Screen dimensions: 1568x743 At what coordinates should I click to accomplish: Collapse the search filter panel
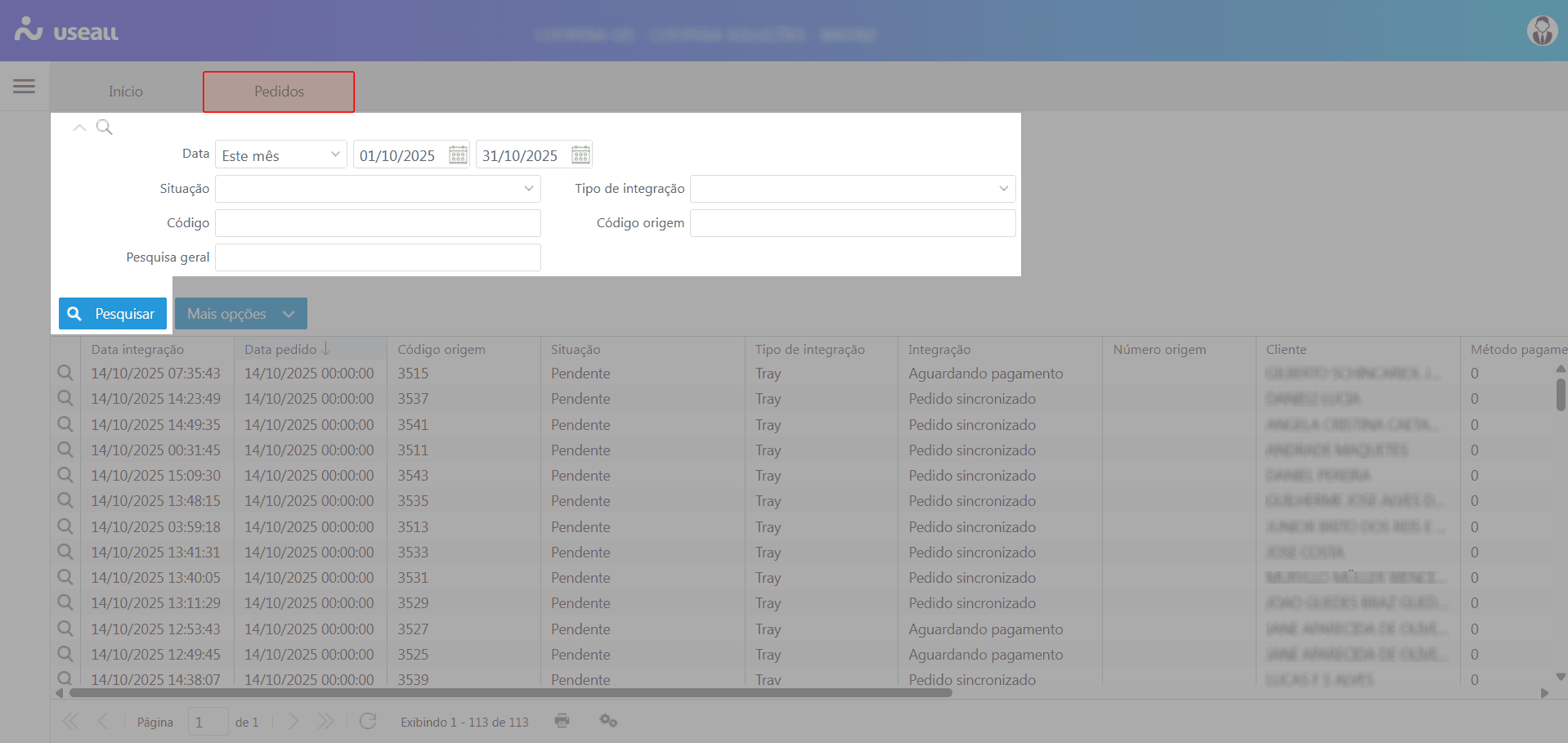pyautogui.click(x=79, y=128)
